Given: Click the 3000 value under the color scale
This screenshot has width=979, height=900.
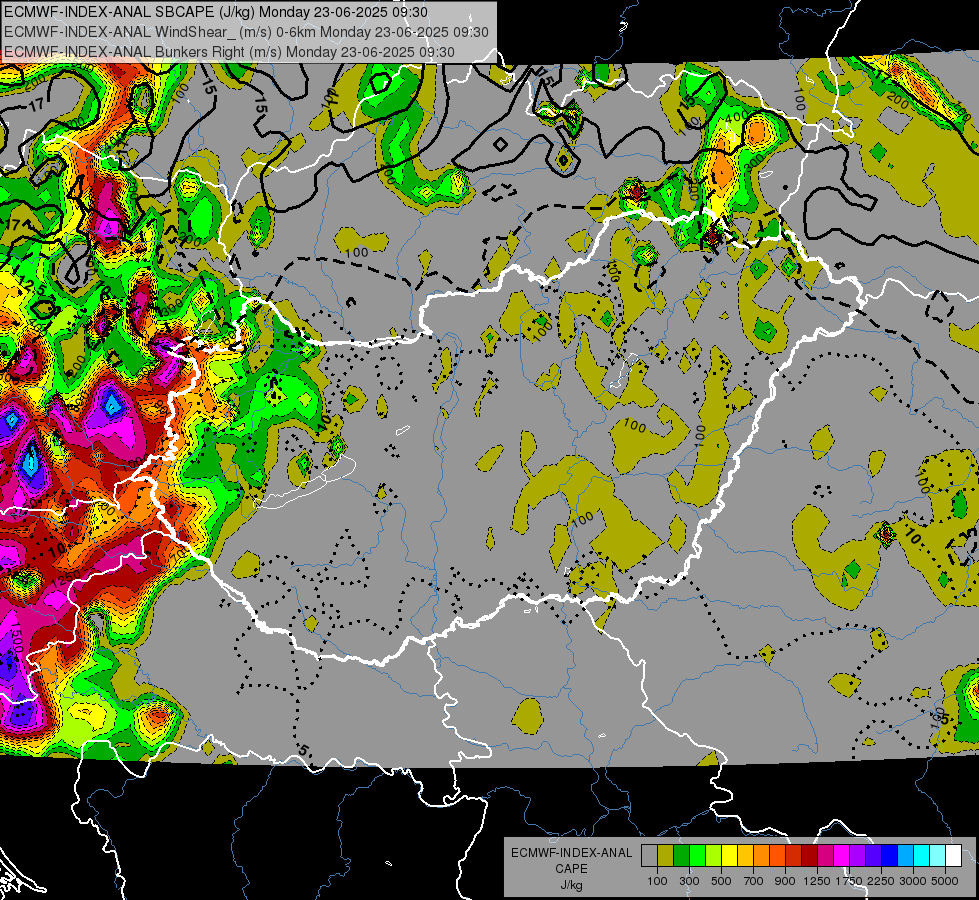Looking at the screenshot, I should pos(913,881).
